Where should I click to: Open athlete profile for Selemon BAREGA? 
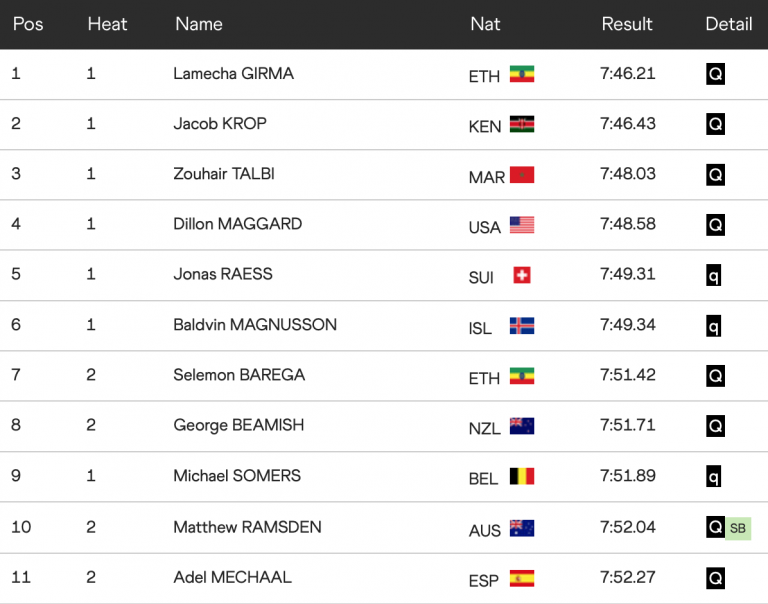coord(239,375)
